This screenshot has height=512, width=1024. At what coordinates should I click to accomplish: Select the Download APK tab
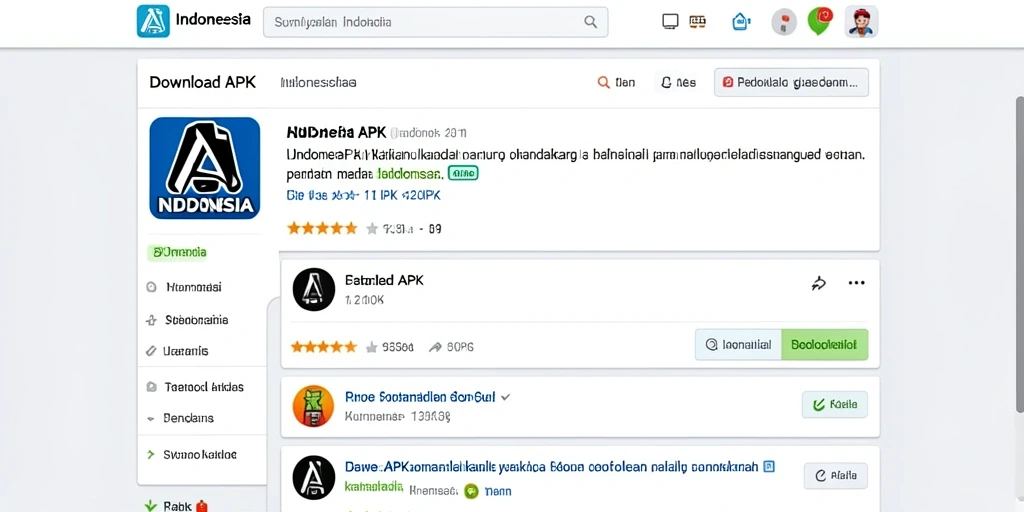point(202,82)
